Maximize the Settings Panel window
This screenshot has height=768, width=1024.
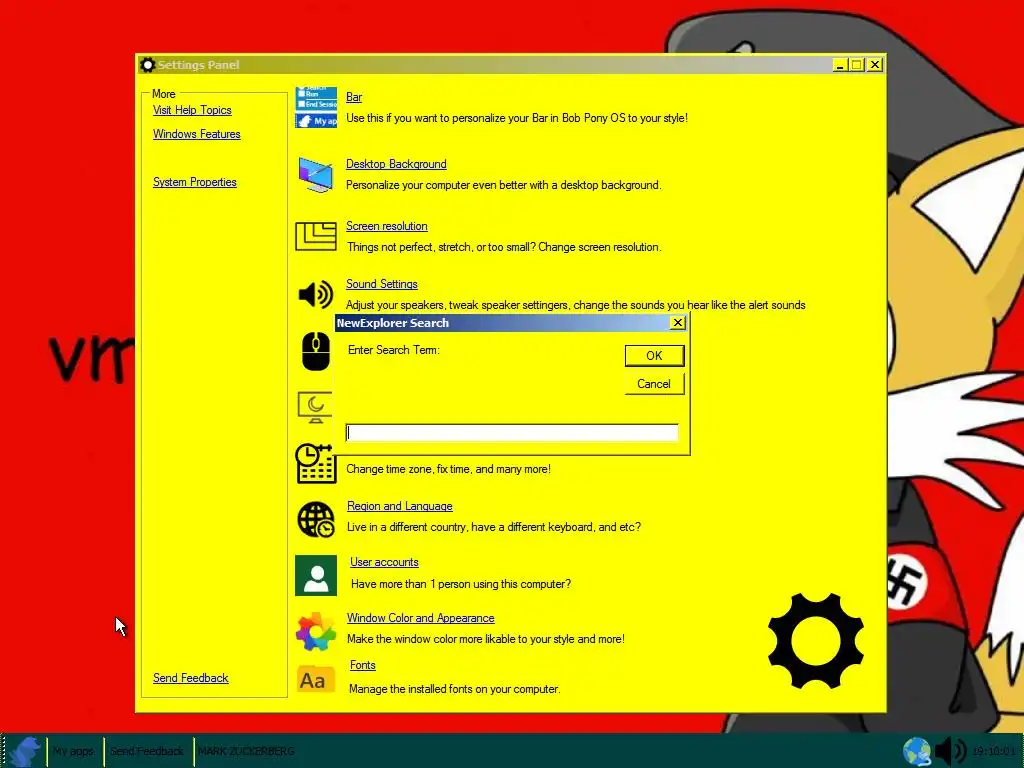[857, 65]
